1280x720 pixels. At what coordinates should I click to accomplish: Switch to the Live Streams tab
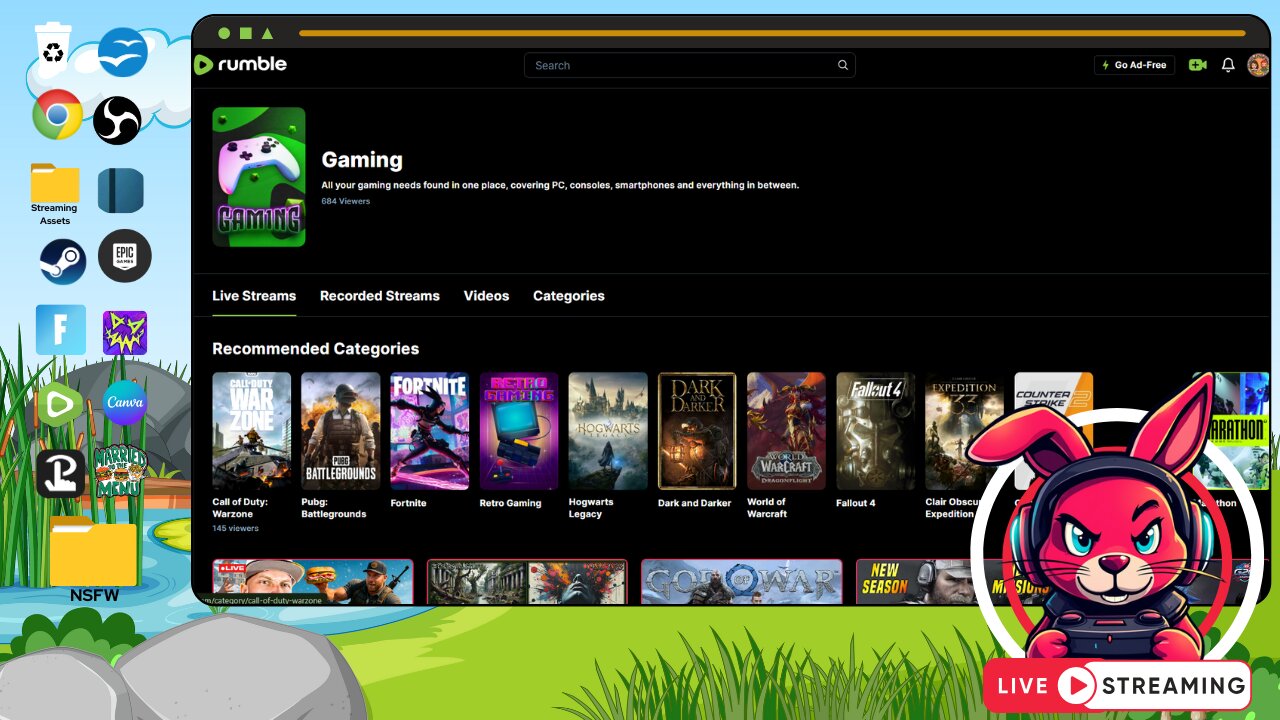point(254,296)
